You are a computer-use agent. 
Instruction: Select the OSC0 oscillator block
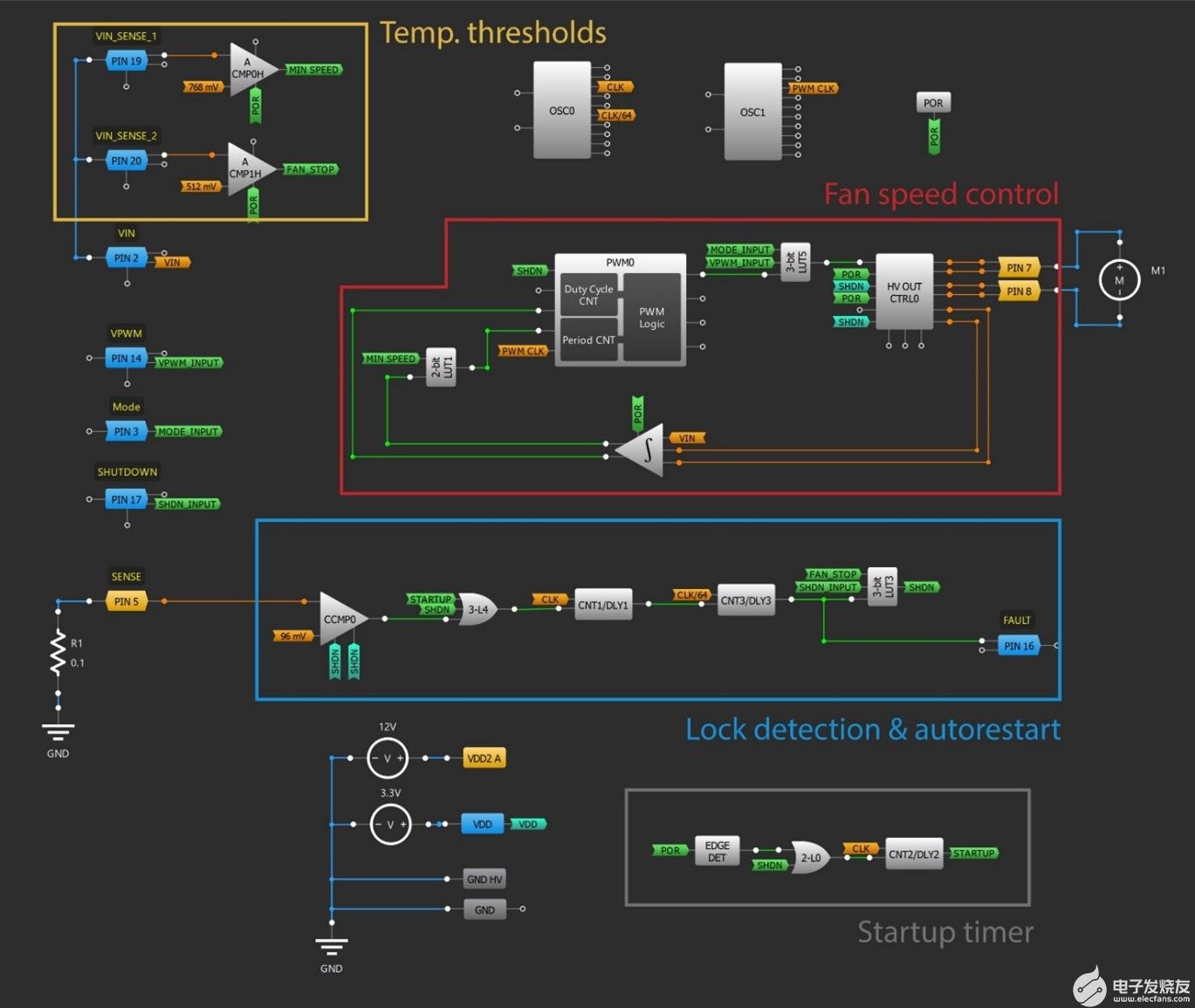pyautogui.click(x=562, y=111)
